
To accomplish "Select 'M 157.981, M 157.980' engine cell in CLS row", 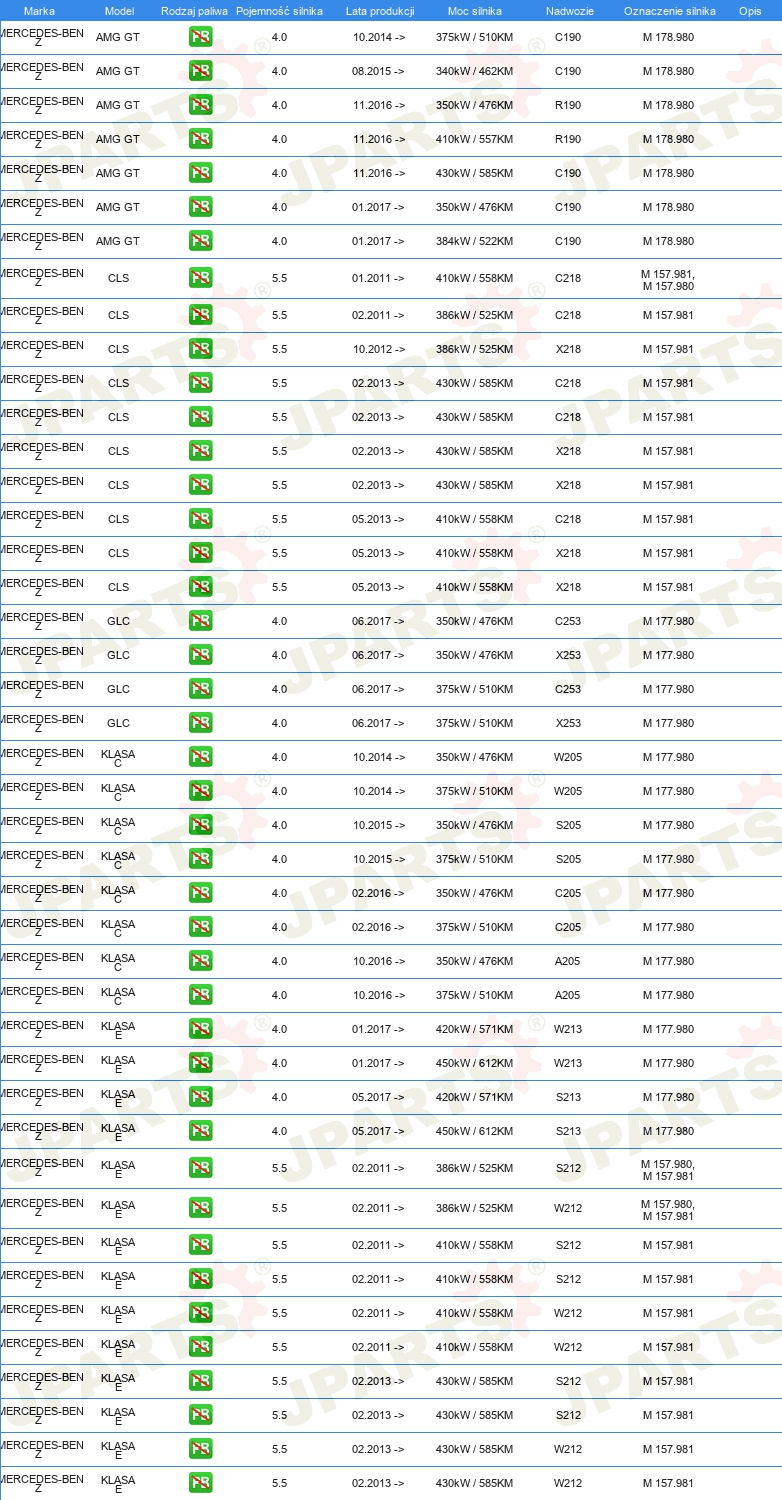I will pyautogui.click(x=668, y=280).
